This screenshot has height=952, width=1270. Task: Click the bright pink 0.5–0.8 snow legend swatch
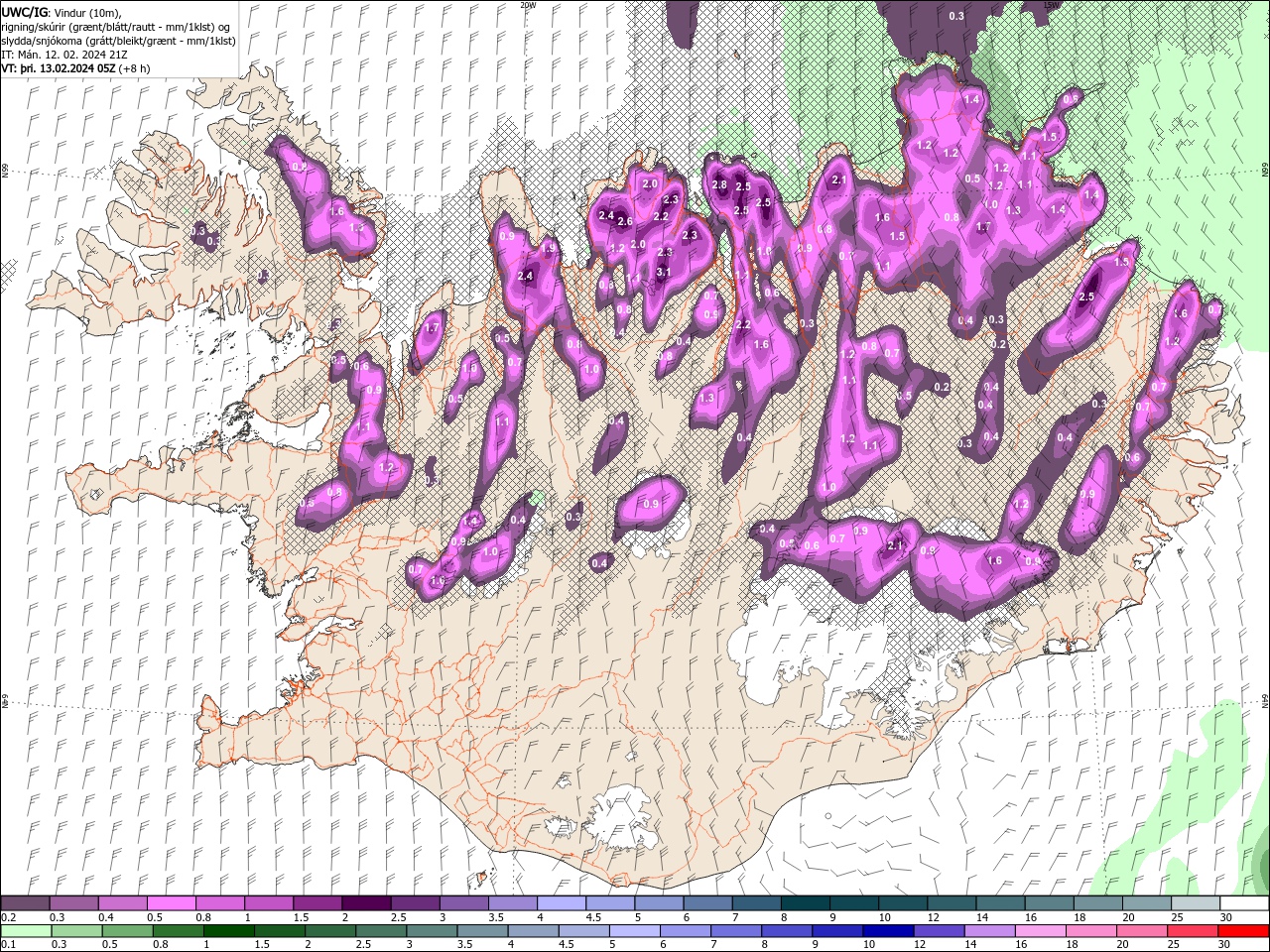(171, 903)
